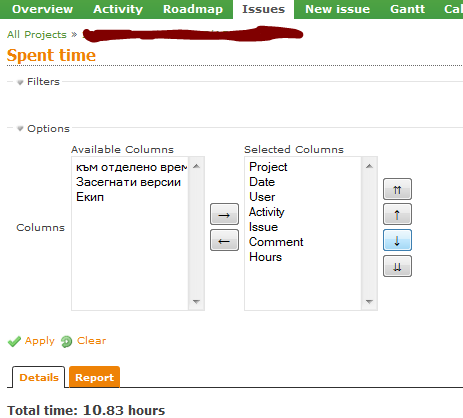Move selected column down one position
Screen dimensions: 463x418
point(397,240)
